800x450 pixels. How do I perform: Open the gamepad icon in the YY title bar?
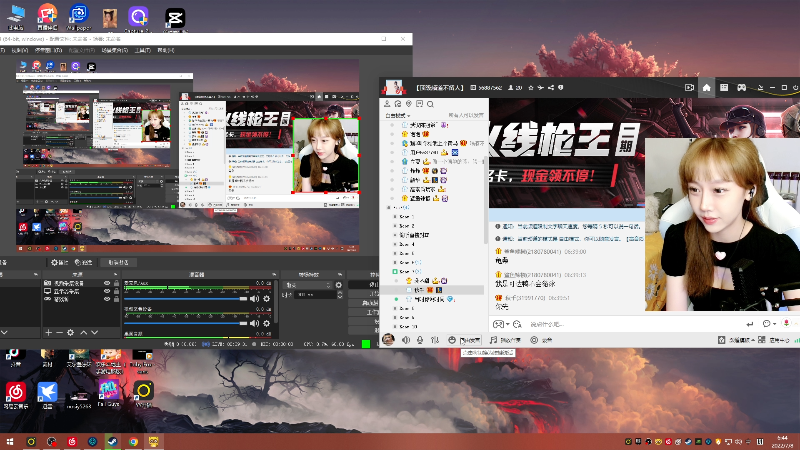pos(741,87)
